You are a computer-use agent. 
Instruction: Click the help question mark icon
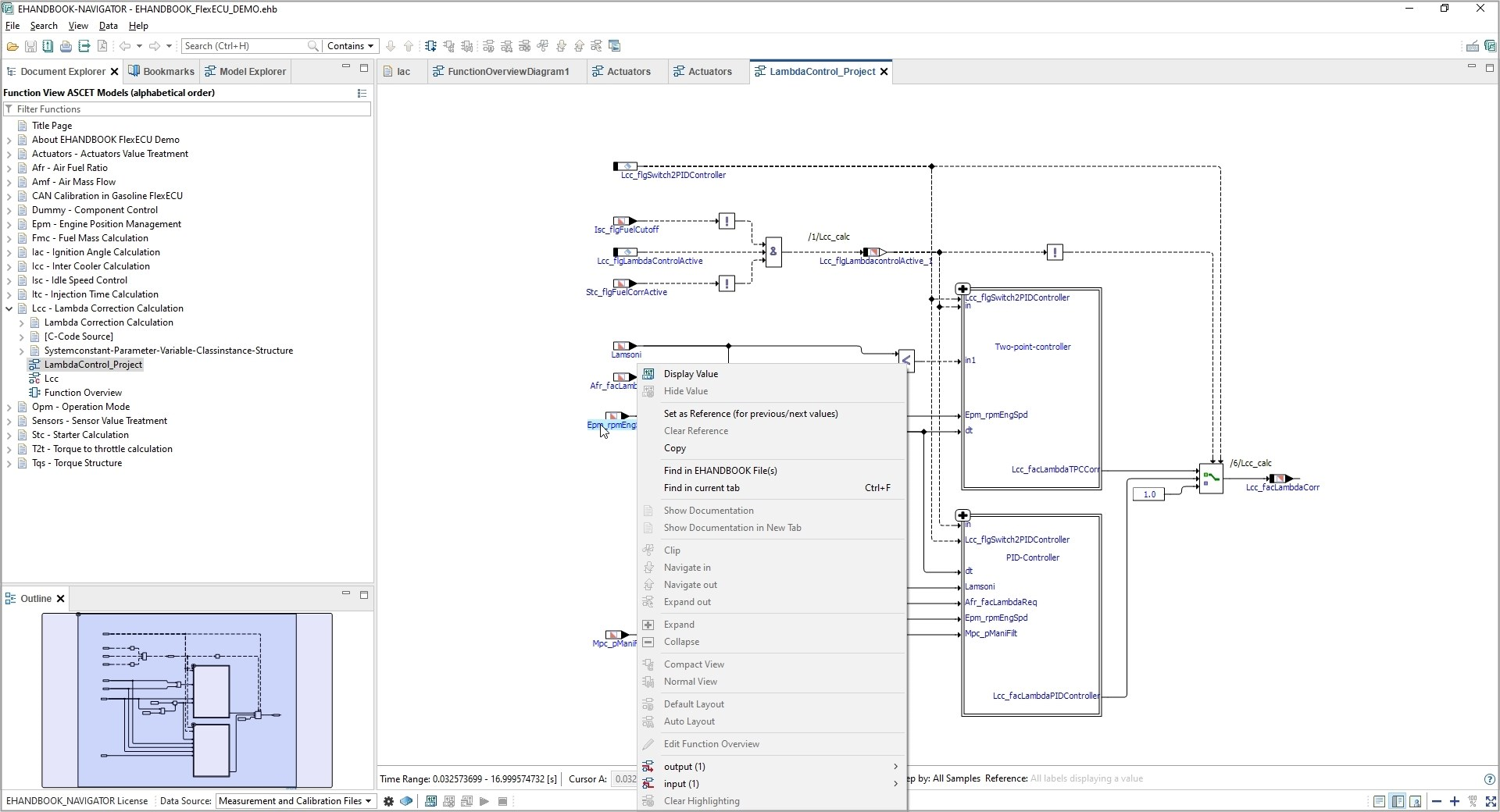(1489, 779)
